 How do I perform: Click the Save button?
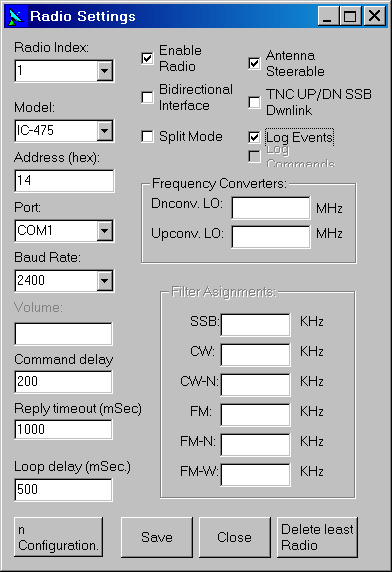click(x=157, y=537)
